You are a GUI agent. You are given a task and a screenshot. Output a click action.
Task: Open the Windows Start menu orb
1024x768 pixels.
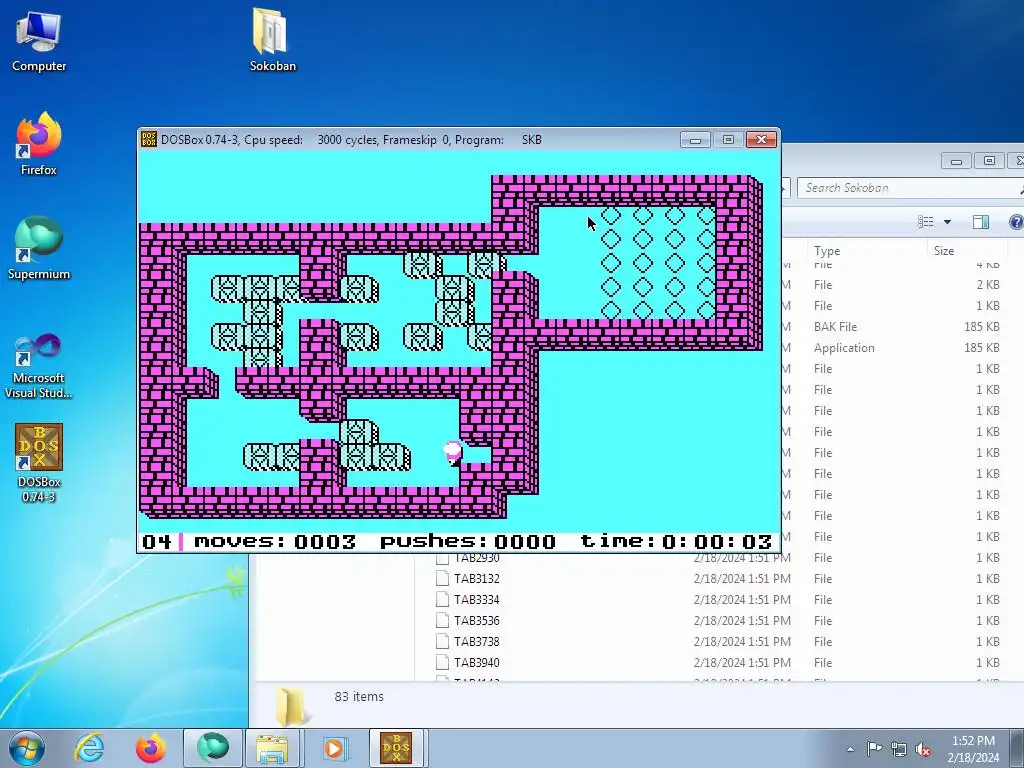[26, 748]
